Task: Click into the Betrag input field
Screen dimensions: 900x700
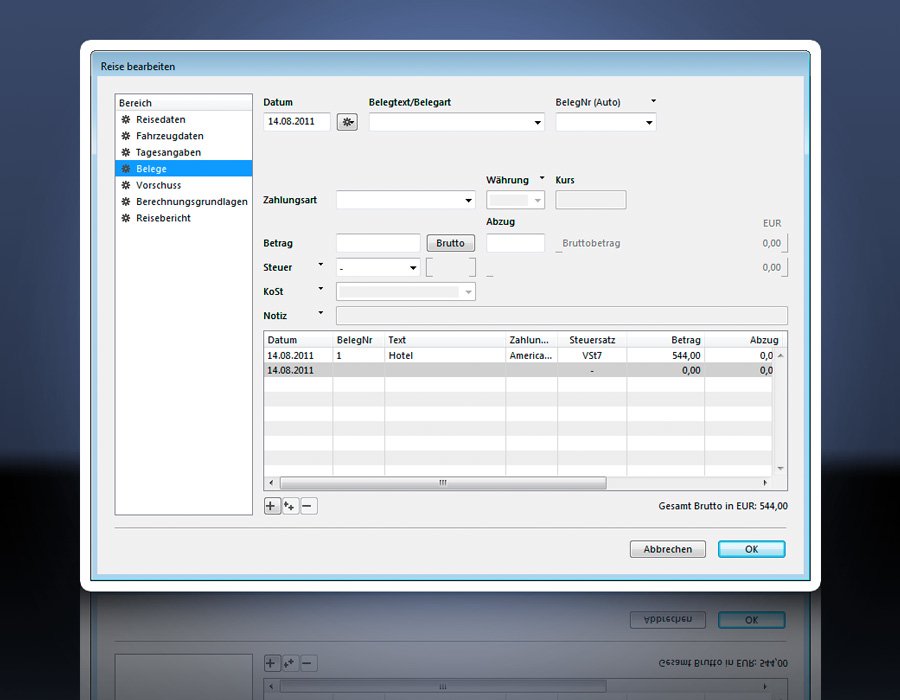Action: pos(378,243)
